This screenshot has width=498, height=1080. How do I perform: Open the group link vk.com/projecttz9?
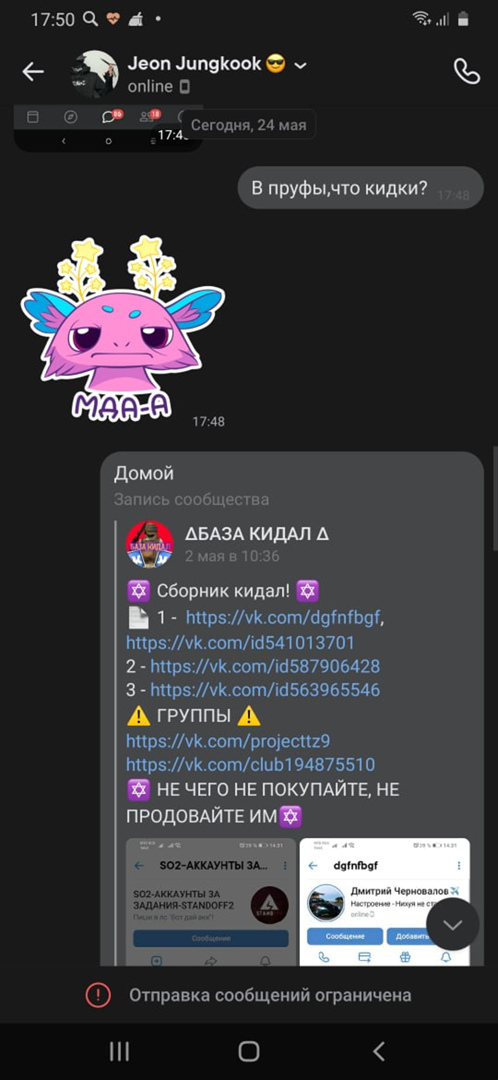click(228, 741)
